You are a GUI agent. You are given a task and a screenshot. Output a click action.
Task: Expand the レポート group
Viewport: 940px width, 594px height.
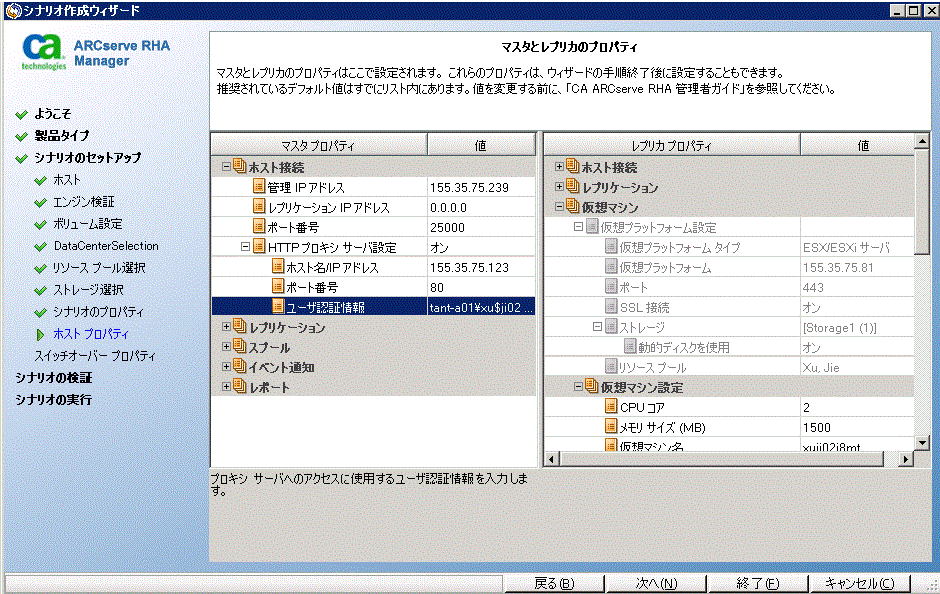226,387
